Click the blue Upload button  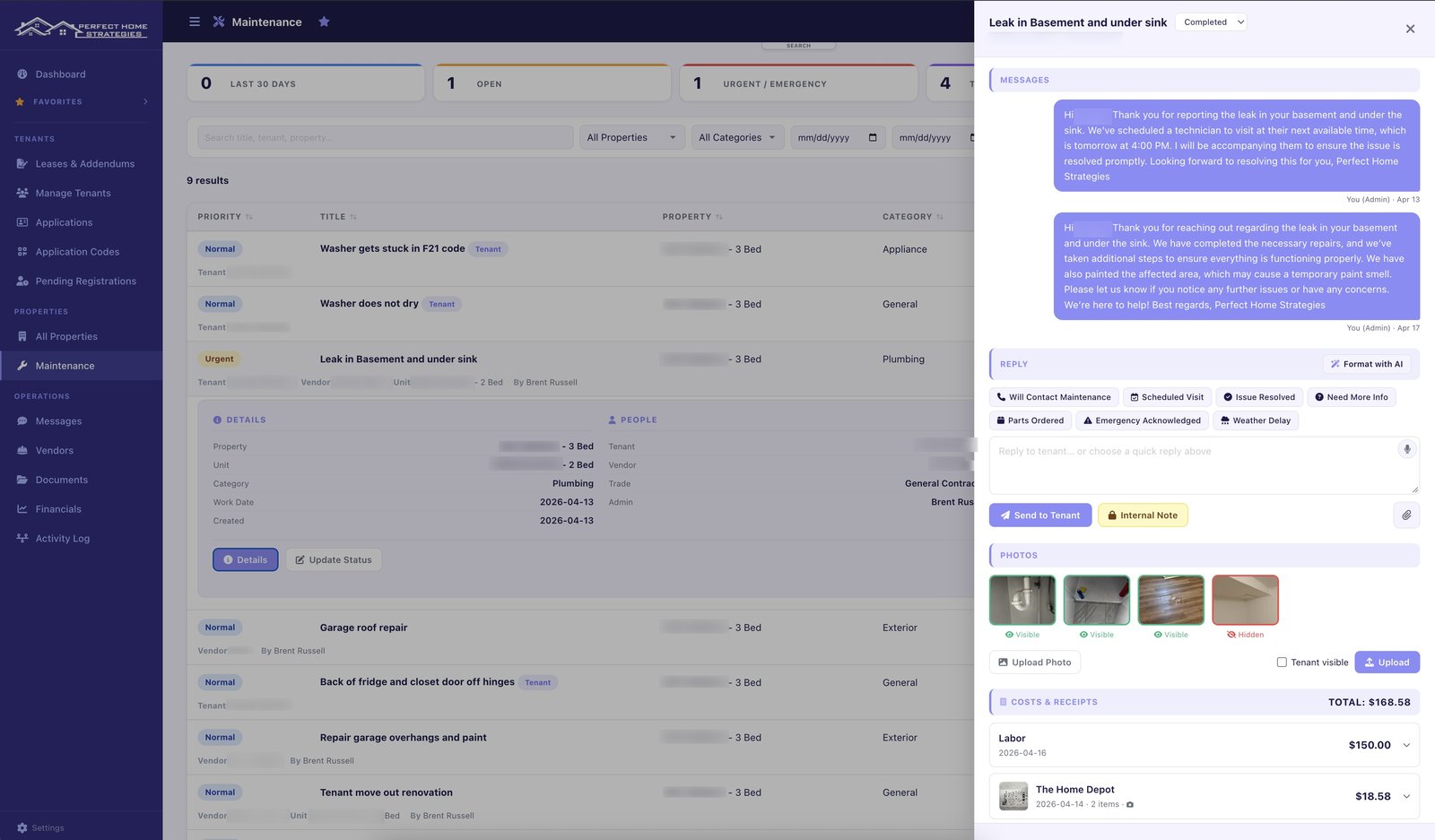click(1387, 662)
